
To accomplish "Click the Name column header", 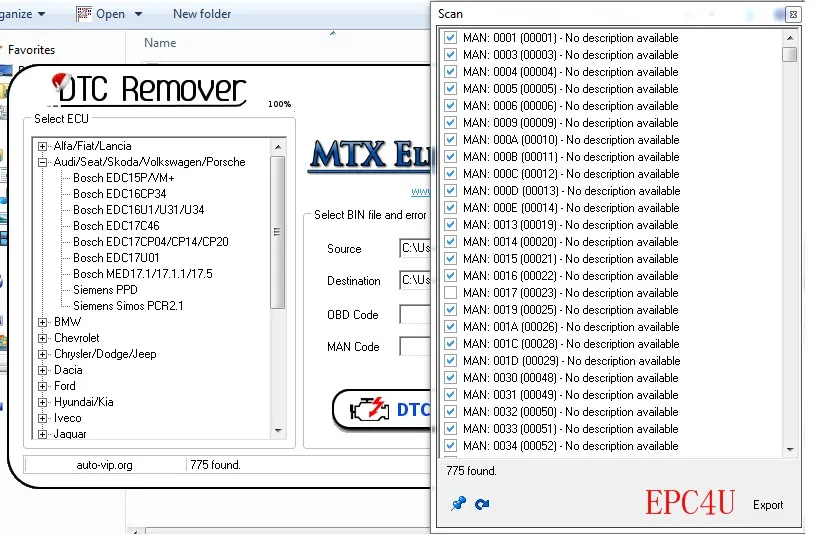I will click(160, 43).
